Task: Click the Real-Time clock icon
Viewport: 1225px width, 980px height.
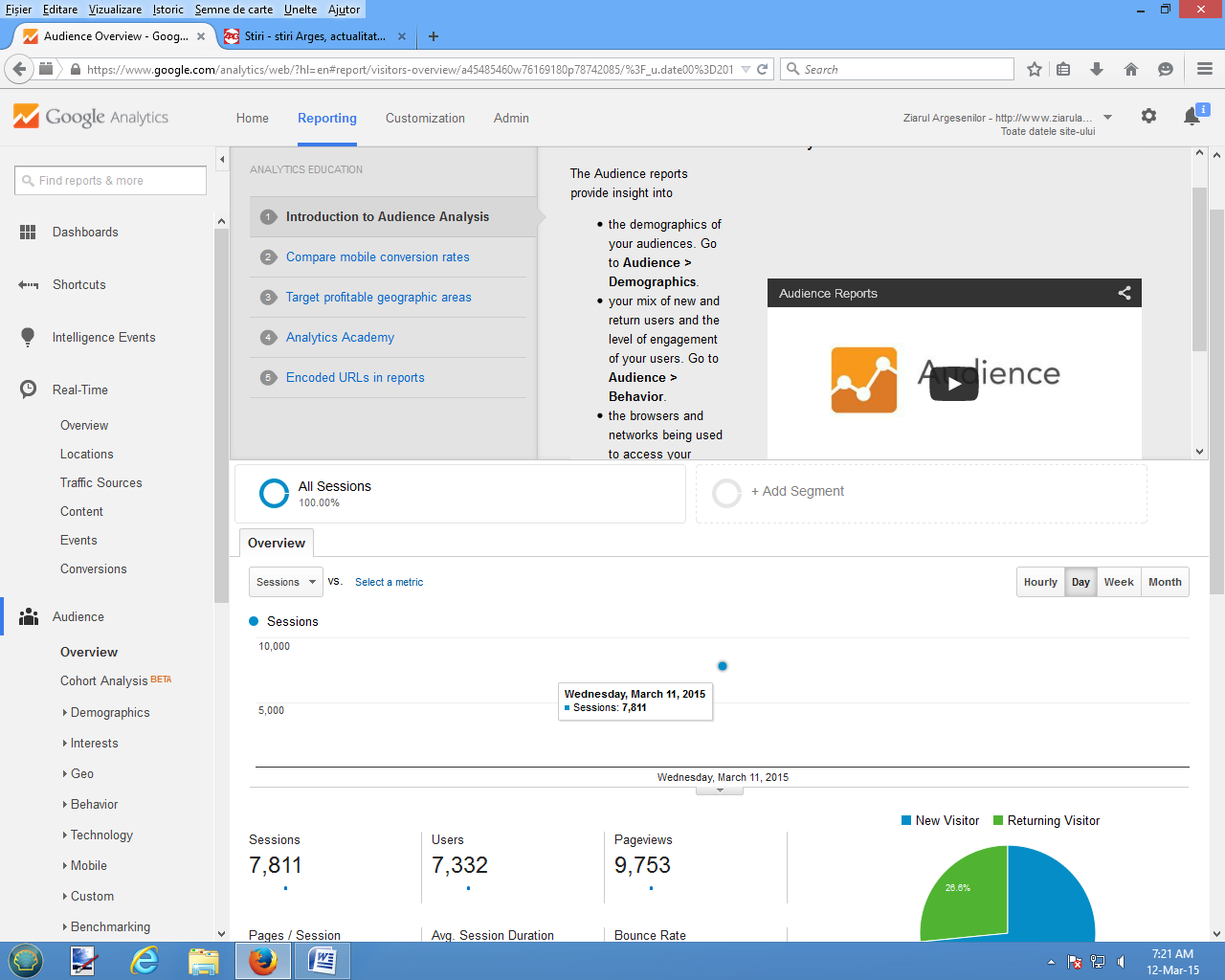Action: click(28, 390)
